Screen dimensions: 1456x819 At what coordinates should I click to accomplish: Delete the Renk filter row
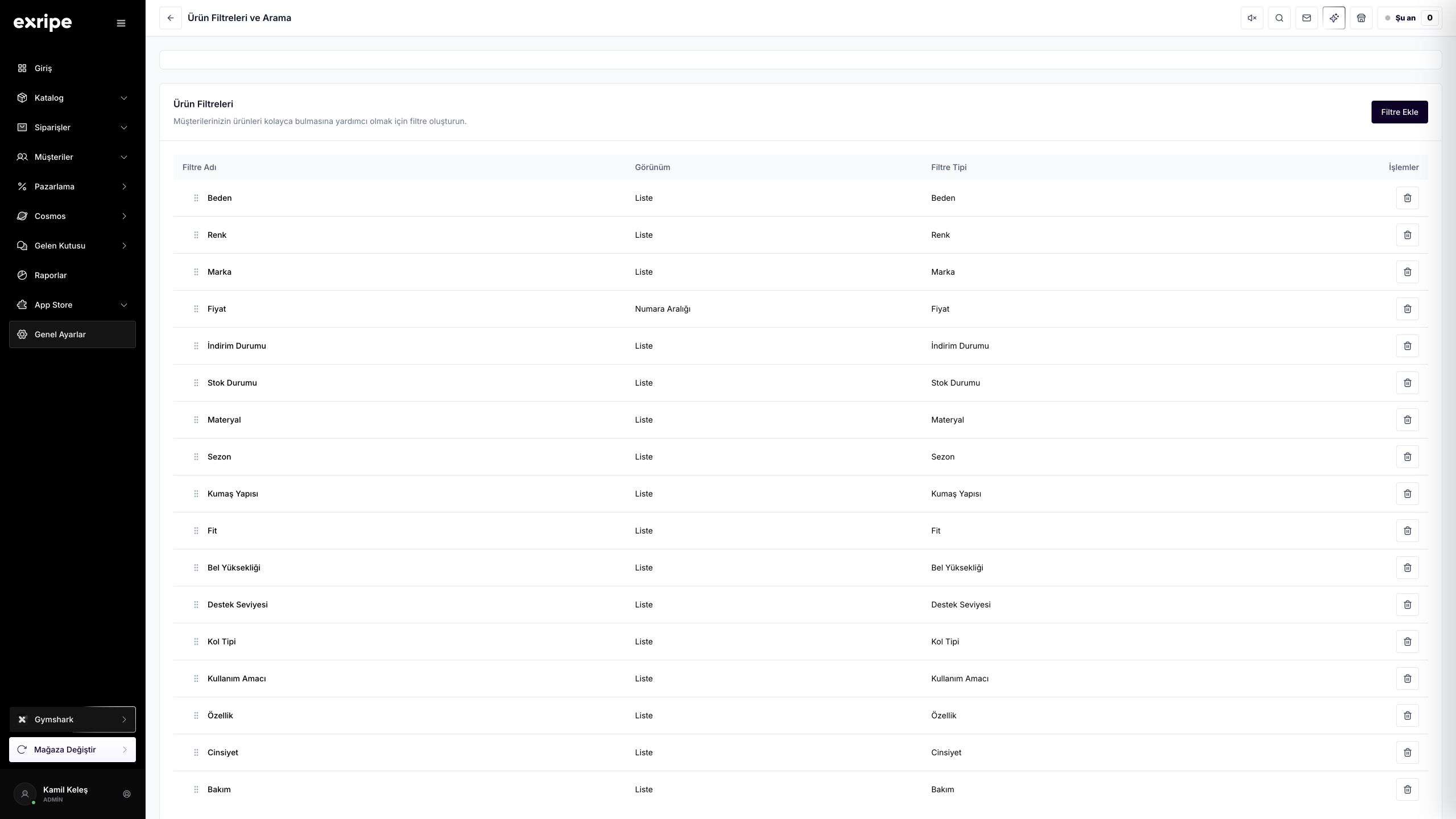click(x=1407, y=235)
